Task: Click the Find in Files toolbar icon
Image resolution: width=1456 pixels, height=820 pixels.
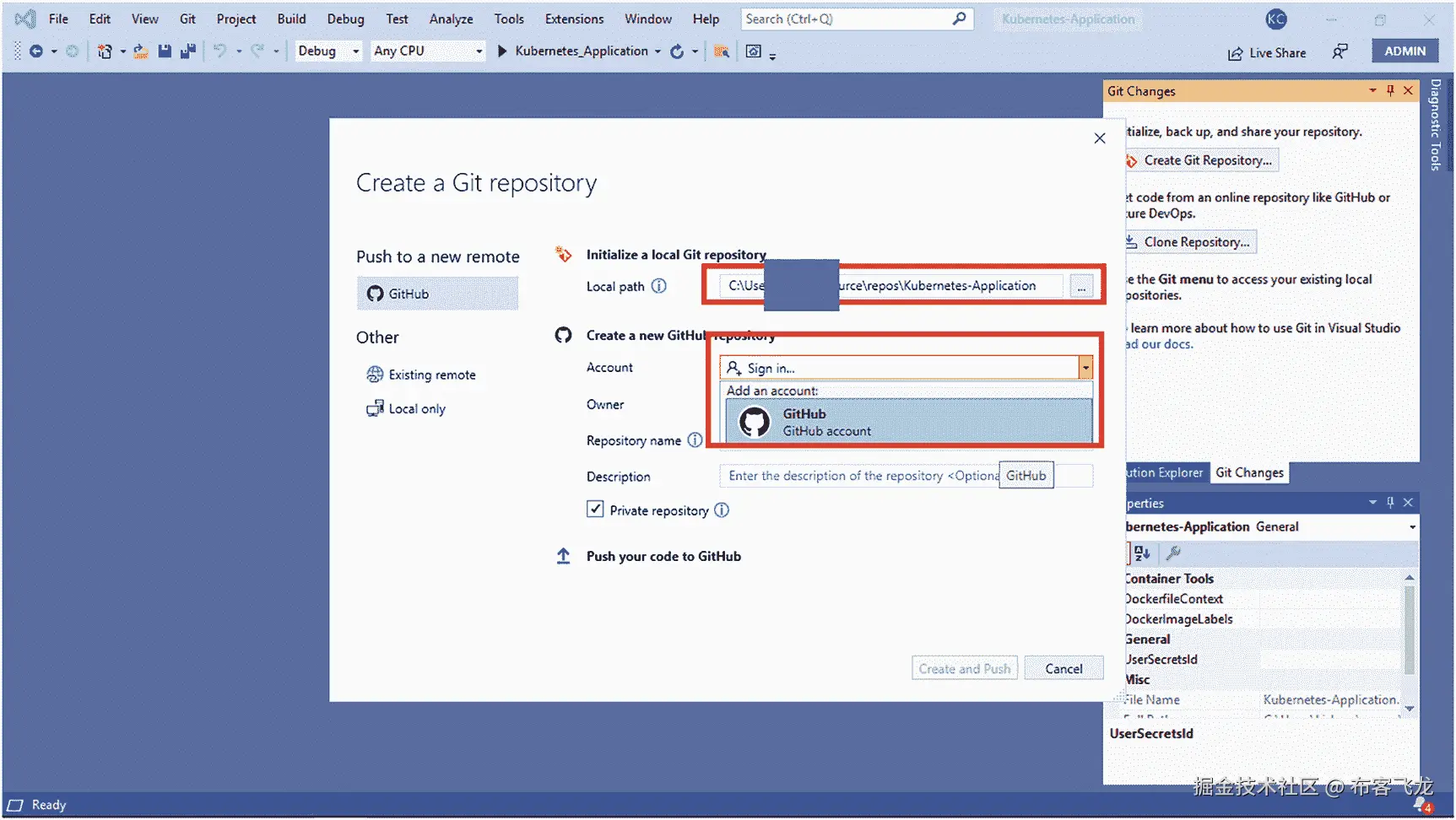Action: pyautogui.click(x=721, y=51)
